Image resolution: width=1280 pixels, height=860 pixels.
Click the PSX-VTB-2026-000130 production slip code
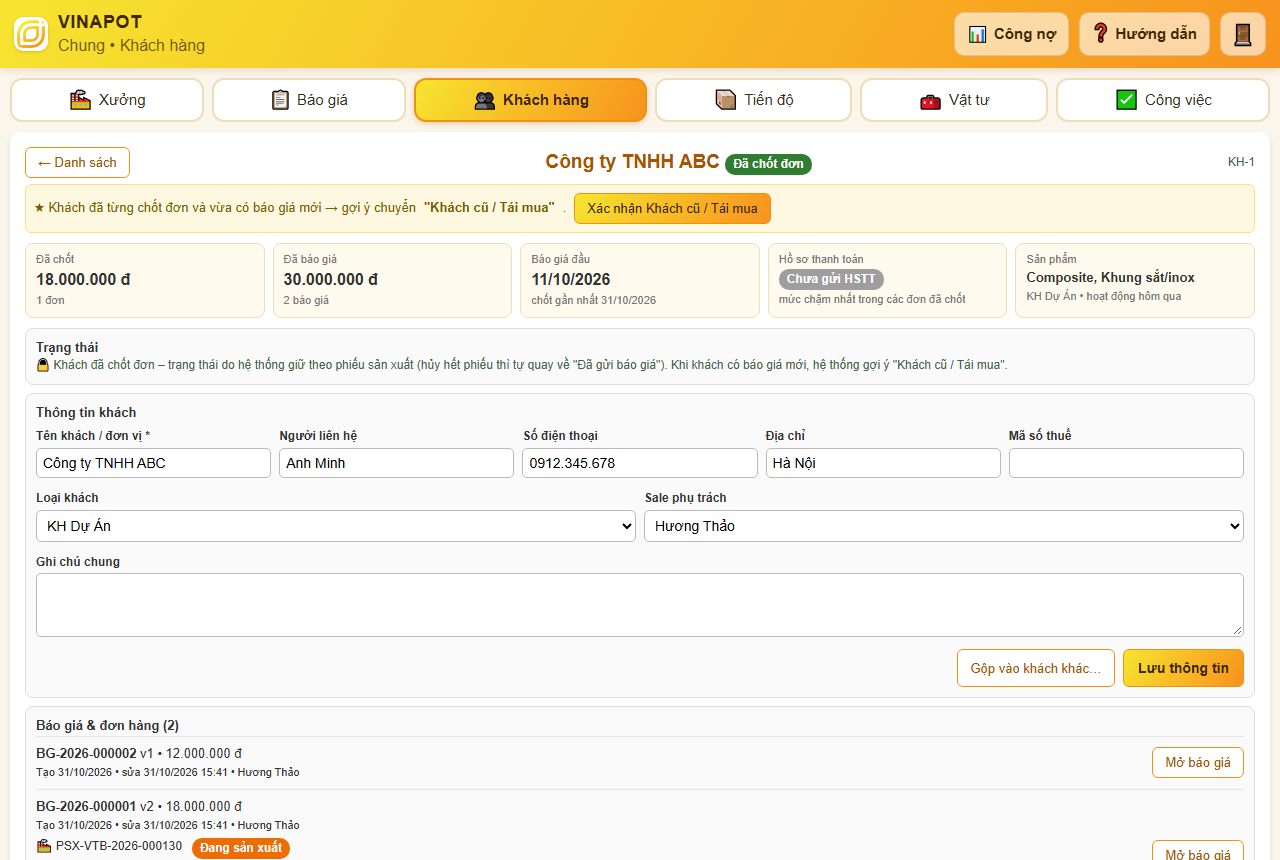[x=119, y=846]
